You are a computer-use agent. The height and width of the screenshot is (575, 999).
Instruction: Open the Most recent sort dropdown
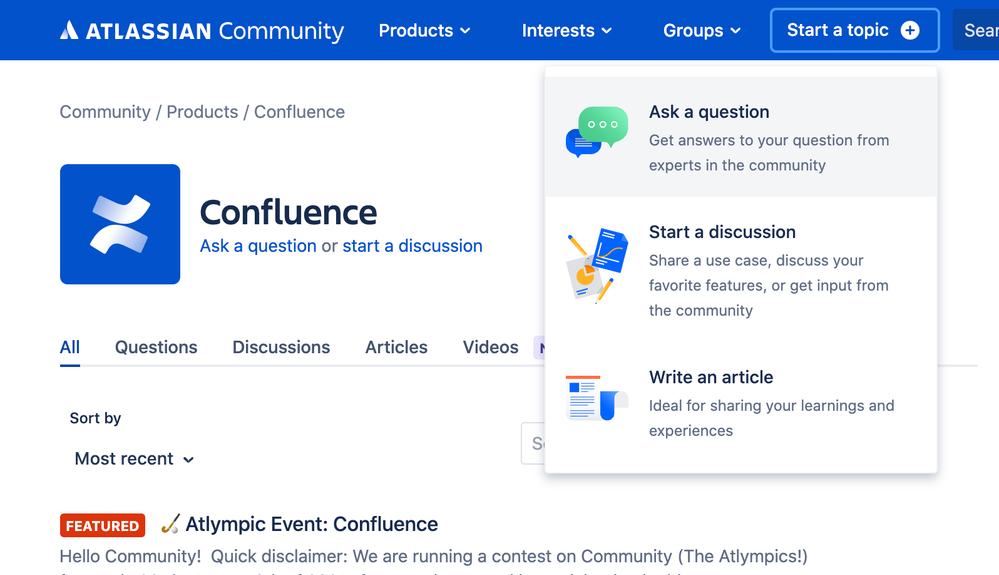pos(134,459)
